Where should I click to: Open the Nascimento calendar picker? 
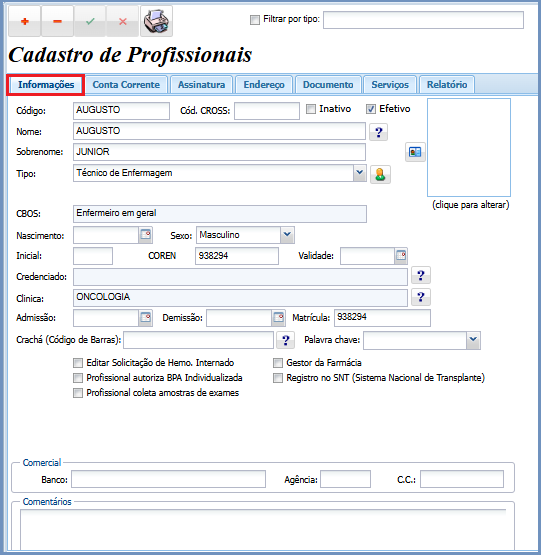(x=146, y=236)
